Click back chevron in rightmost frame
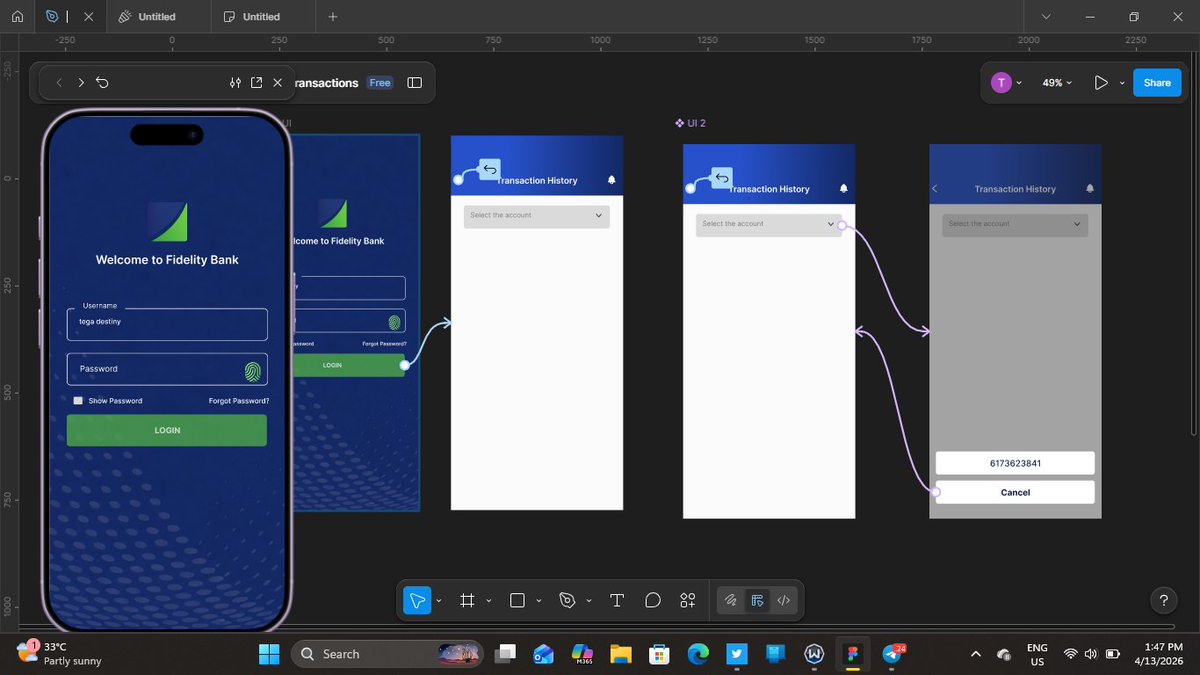The height and width of the screenshot is (675, 1200). coord(935,188)
